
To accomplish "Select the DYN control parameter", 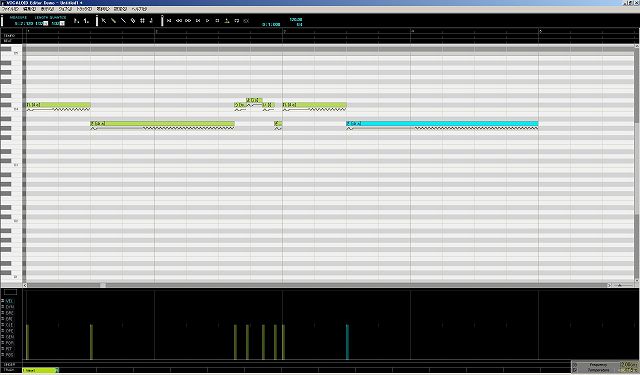I will click(9, 307).
